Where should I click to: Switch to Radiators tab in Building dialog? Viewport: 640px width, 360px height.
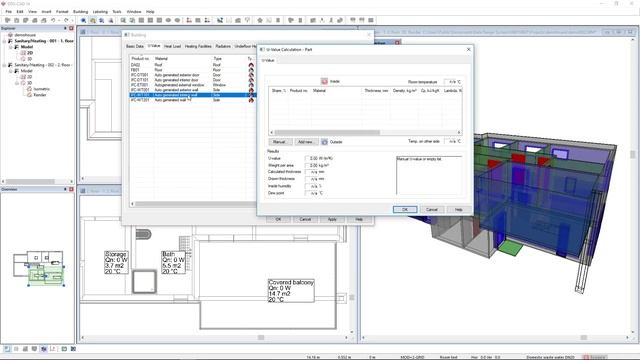click(x=223, y=46)
